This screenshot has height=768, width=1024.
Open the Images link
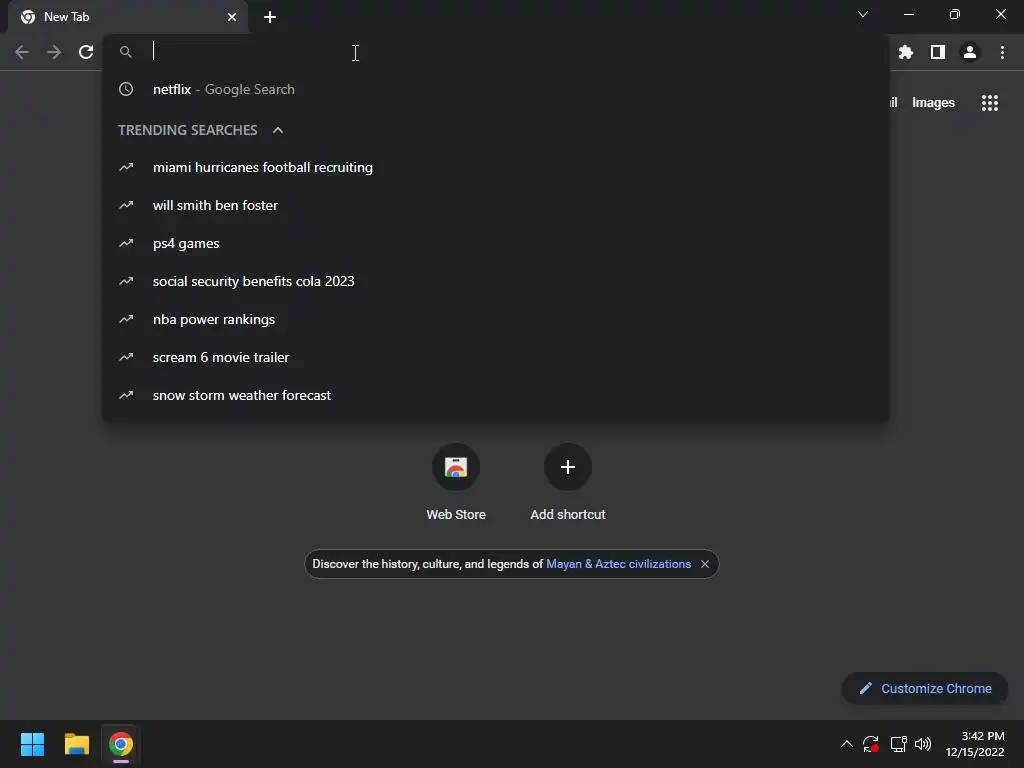click(933, 103)
